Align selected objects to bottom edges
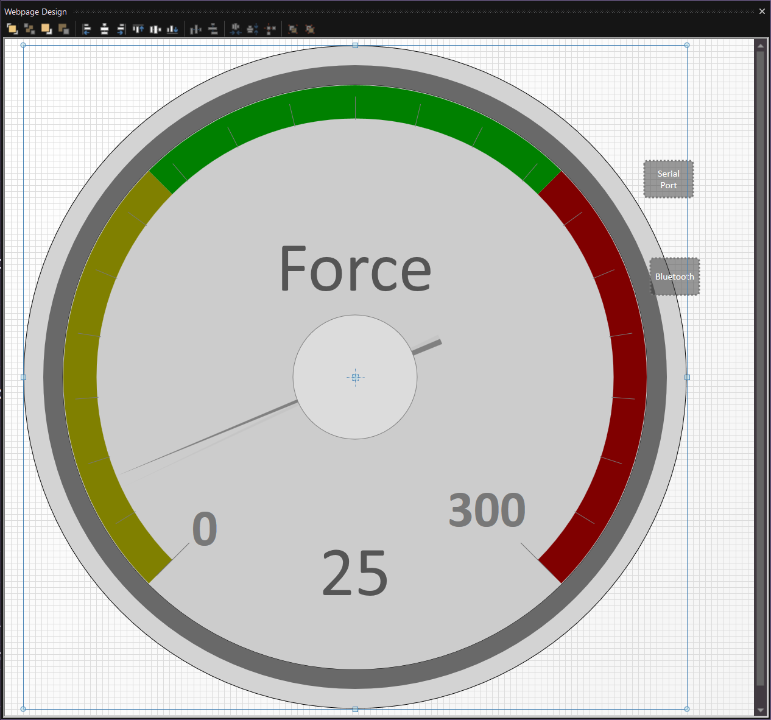Image resolution: width=771 pixels, height=720 pixels. (x=172, y=29)
